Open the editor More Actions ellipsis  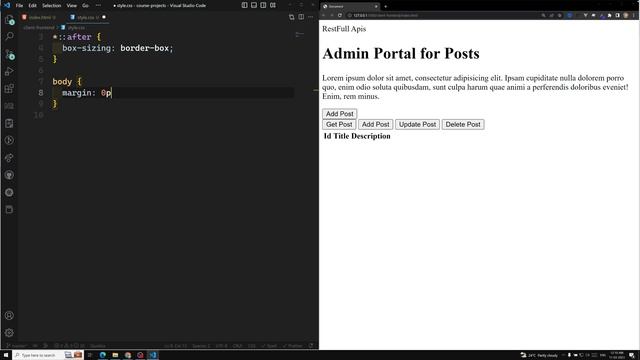click(311, 17)
